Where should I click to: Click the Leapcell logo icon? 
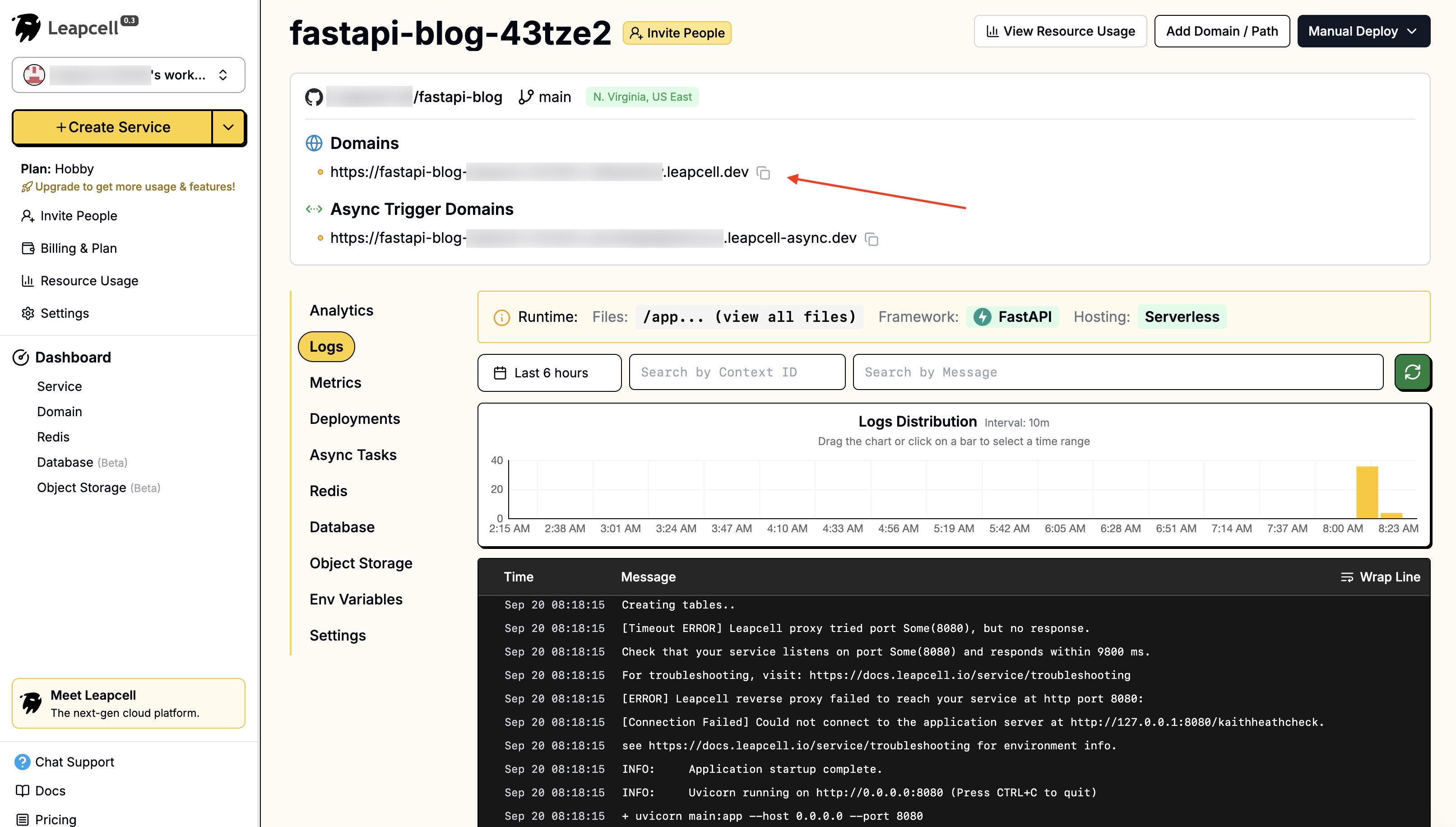[27, 27]
